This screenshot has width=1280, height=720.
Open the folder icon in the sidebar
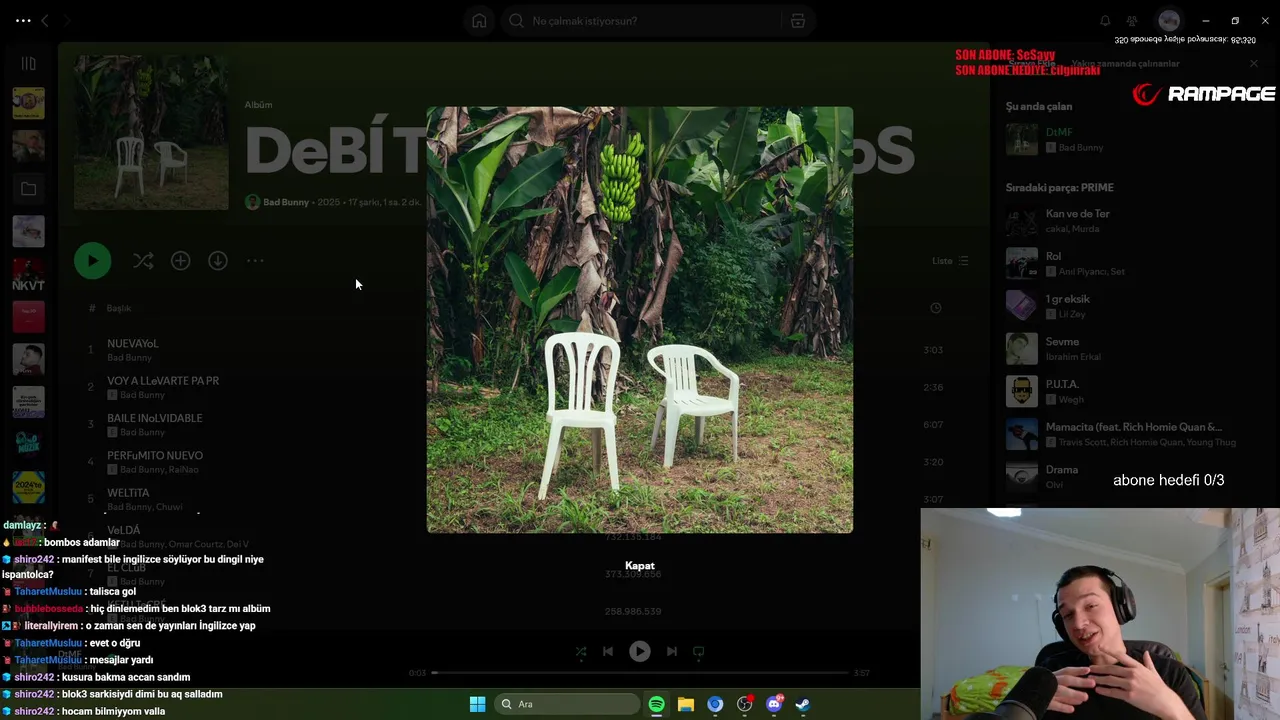tap(28, 189)
